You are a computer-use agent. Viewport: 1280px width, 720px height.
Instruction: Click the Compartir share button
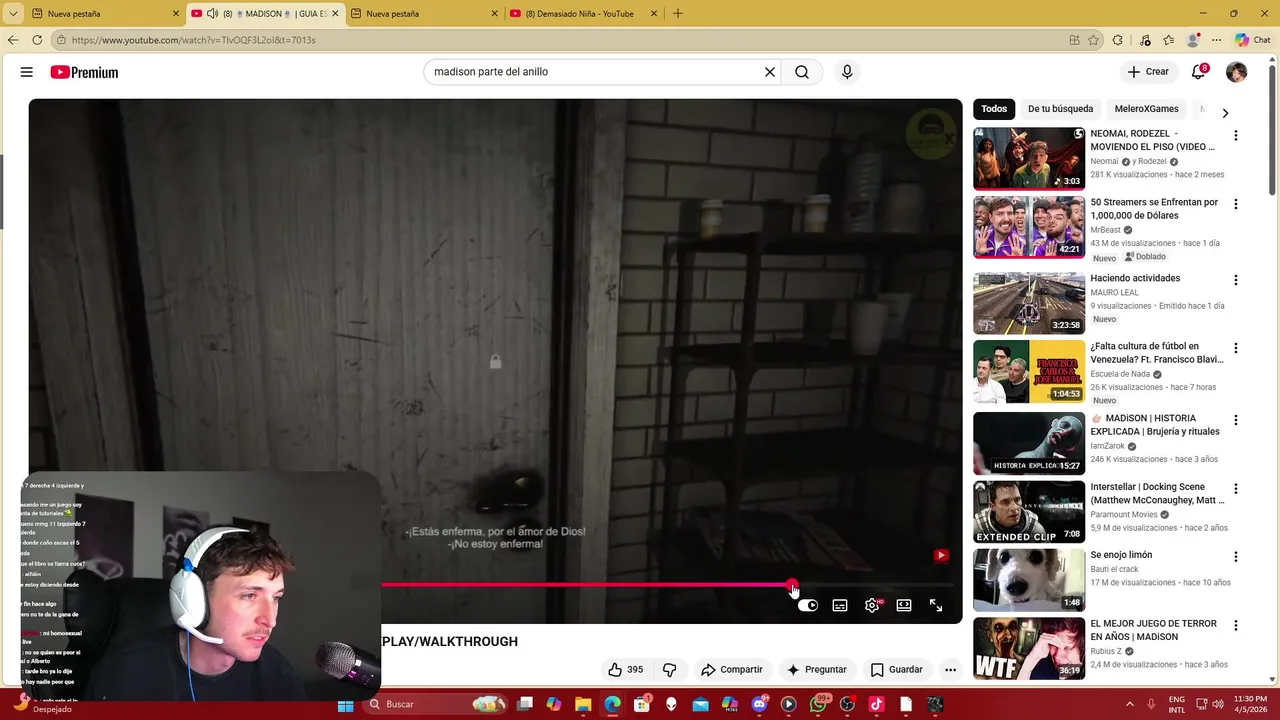pos(732,669)
